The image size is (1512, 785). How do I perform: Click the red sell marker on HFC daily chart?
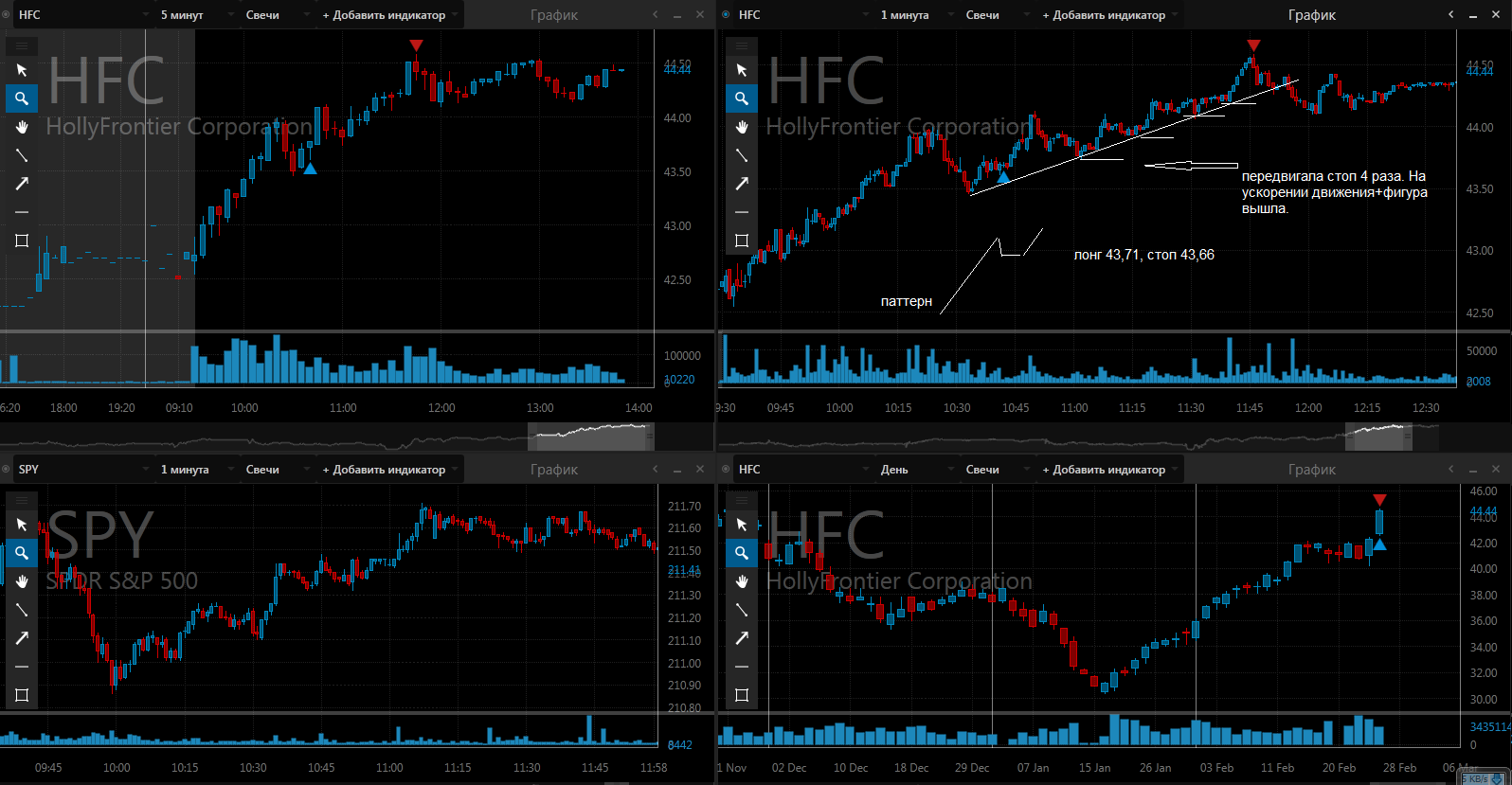pyautogui.click(x=1379, y=500)
